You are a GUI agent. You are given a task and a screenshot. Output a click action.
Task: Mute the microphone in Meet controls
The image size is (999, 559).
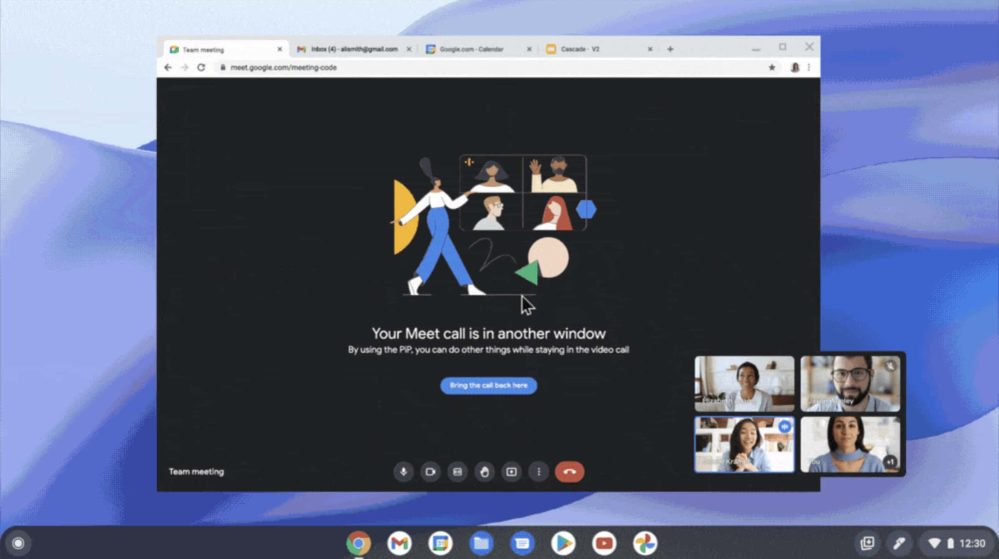tap(404, 472)
